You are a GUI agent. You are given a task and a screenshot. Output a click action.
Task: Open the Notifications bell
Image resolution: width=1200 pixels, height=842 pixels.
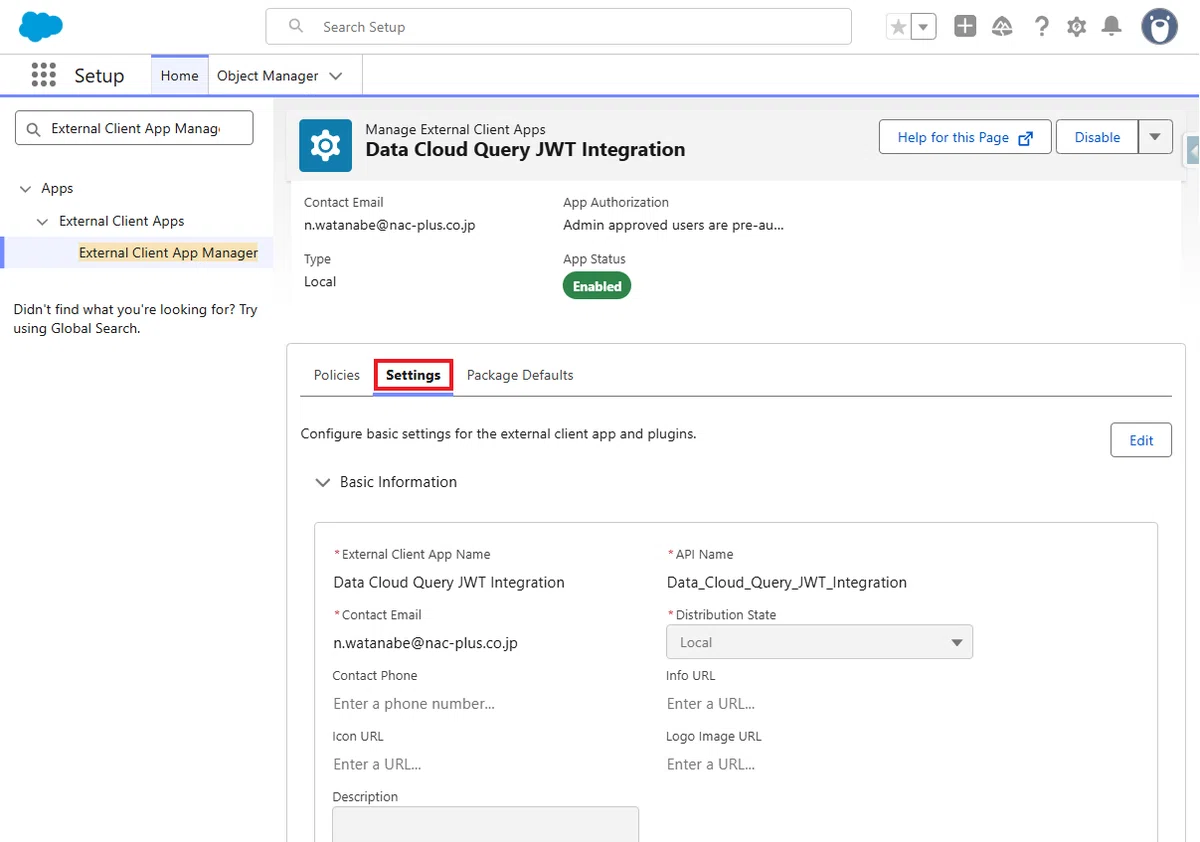click(x=1111, y=27)
